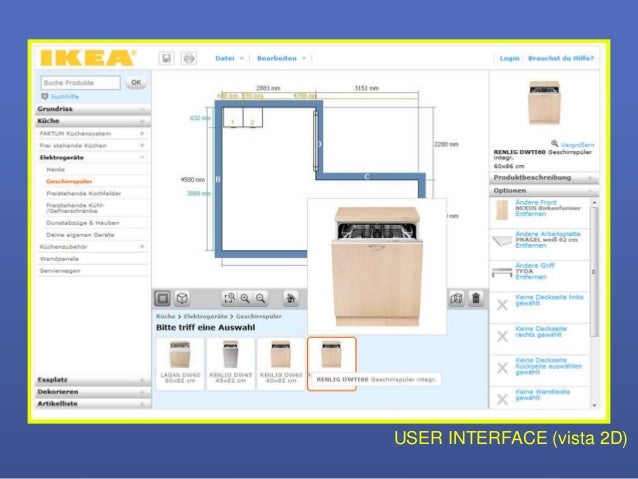Collapse the Optionen panel
638x479 pixels.
(544, 190)
